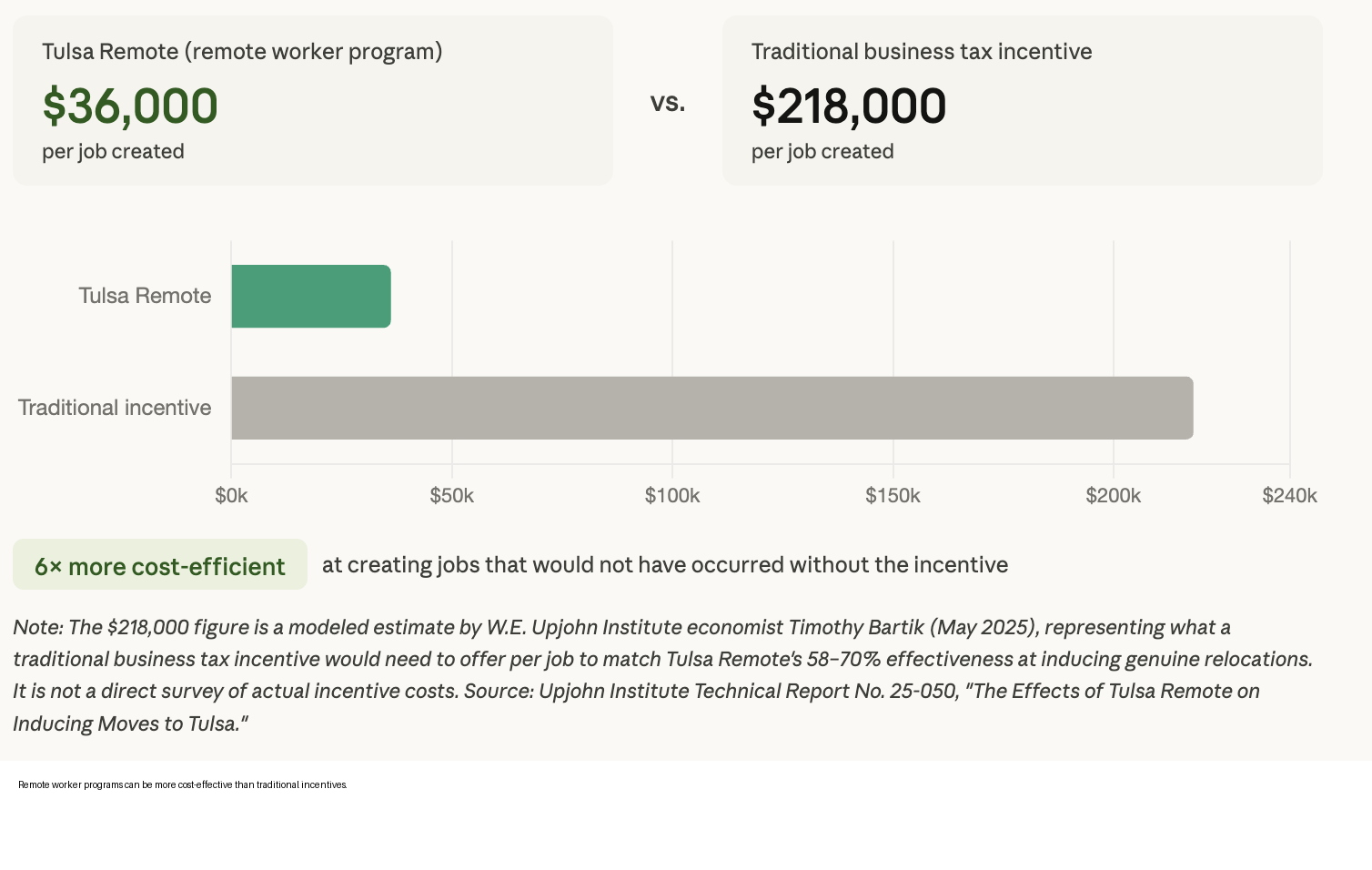Click the $240k axis tick label

pyautogui.click(x=1289, y=496)
